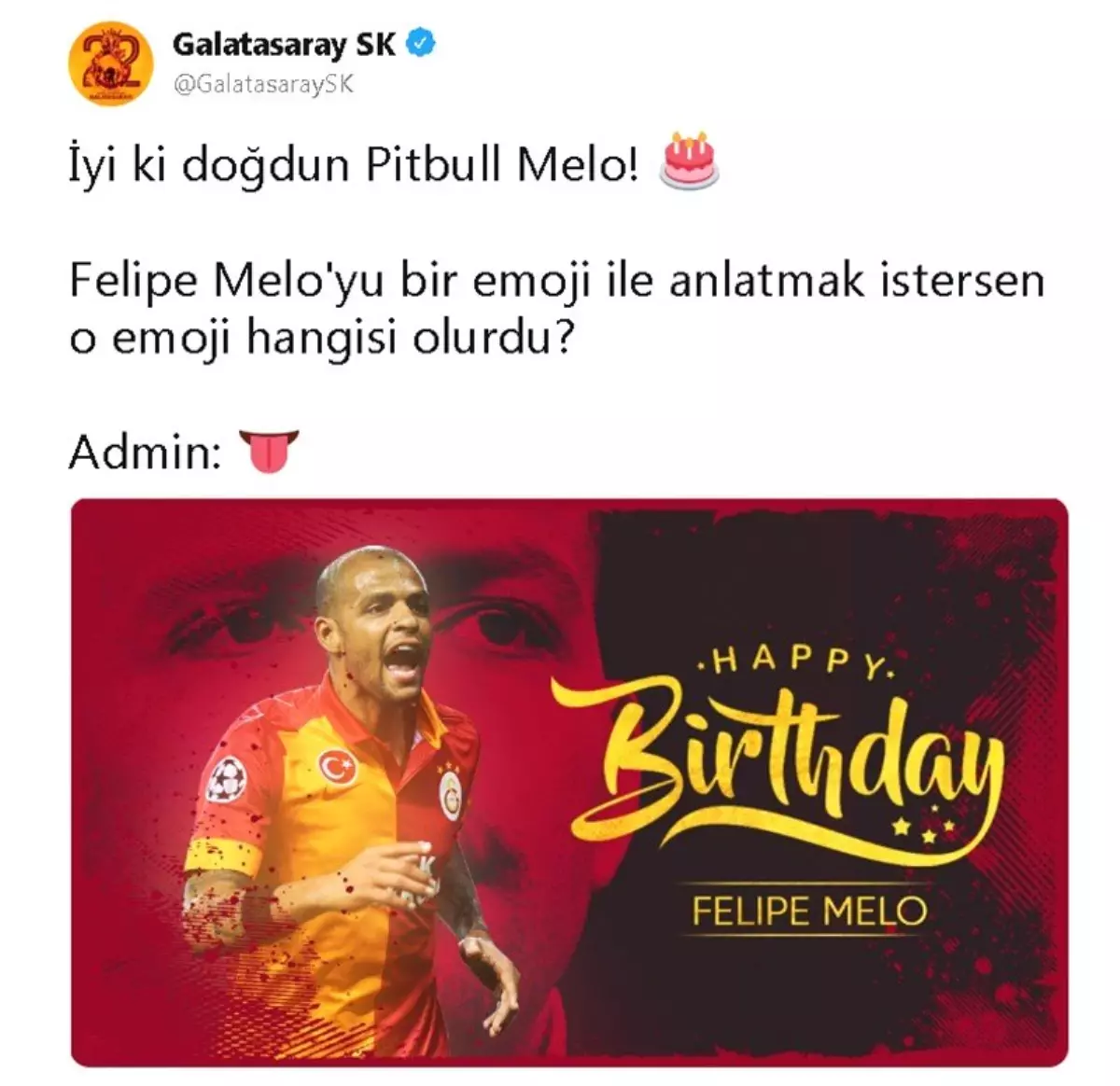Click the birthday cake emoji
1120x1086 pixels.
tap(689, 160)
